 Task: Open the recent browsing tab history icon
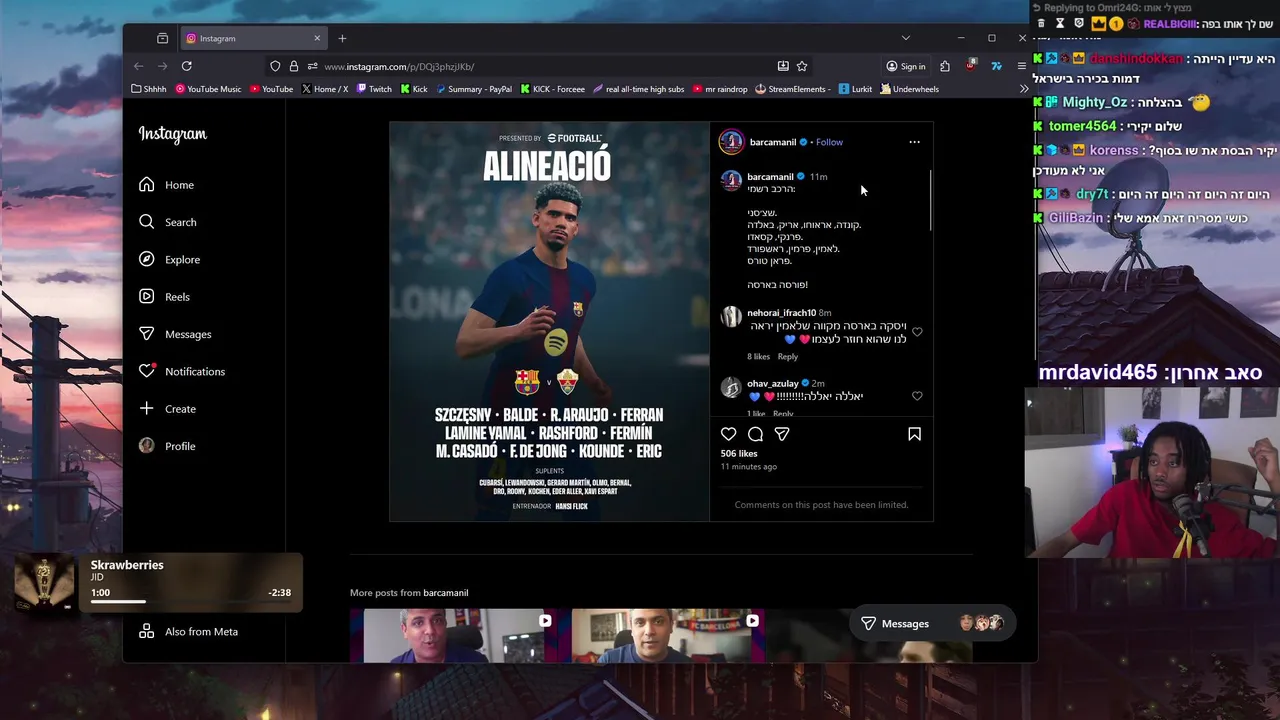click(162, 38)
